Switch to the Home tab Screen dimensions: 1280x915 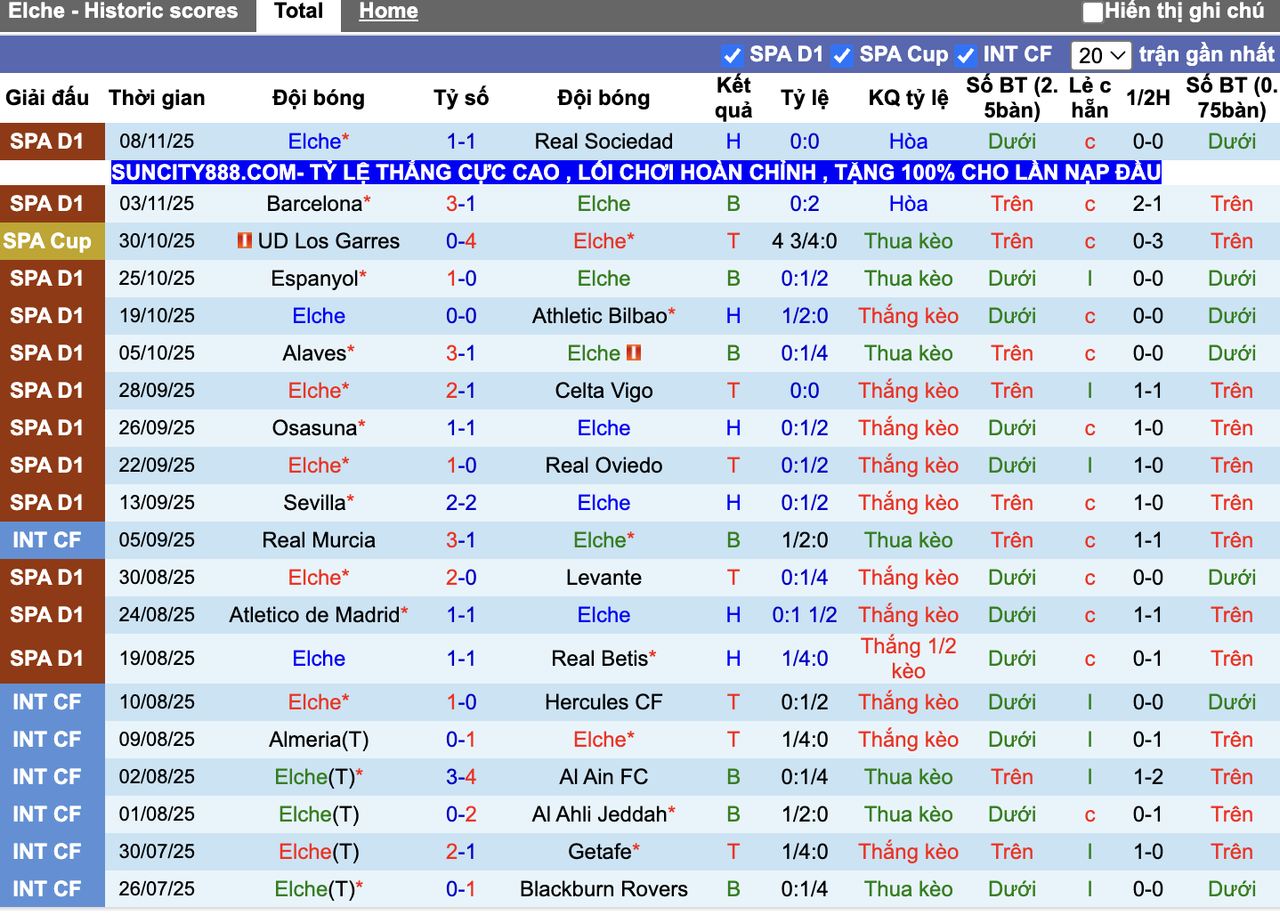click(x=388, y=12)
